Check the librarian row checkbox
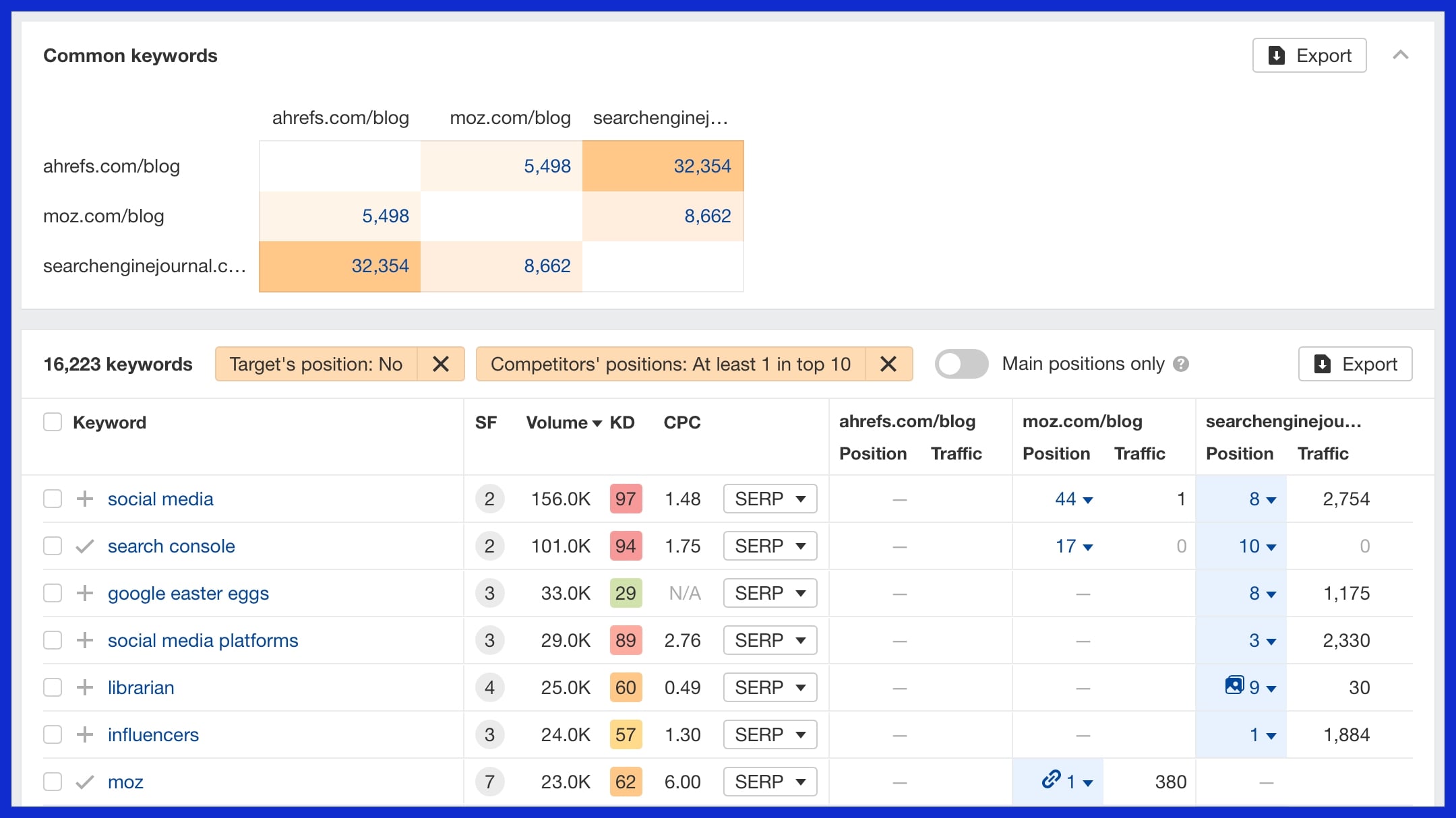 pos(53,687)
